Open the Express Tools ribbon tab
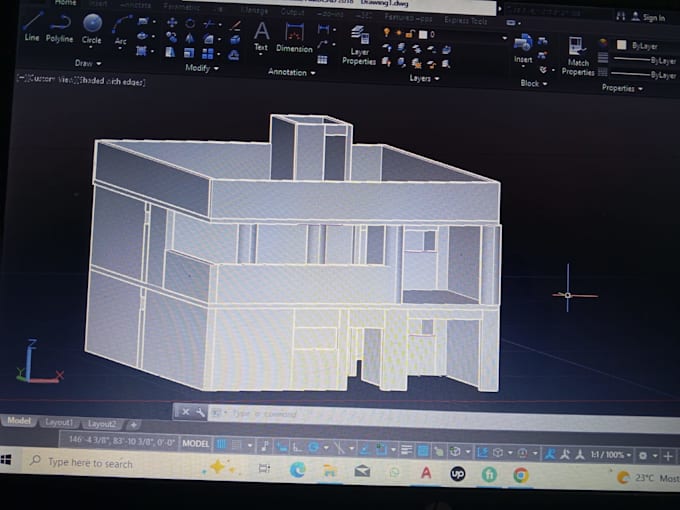The image size is (680, 510). coord(465,20)
